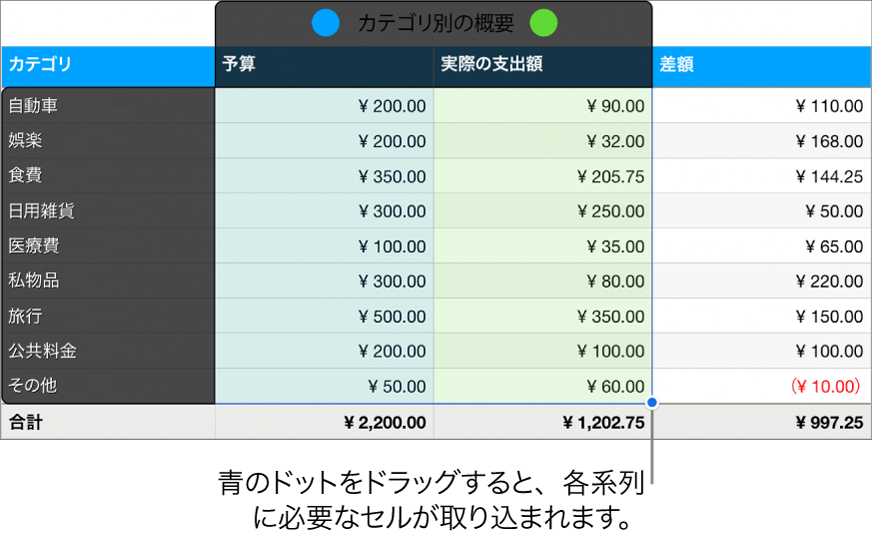Click the カテゴリ別の概要 table title

(435, 23)
